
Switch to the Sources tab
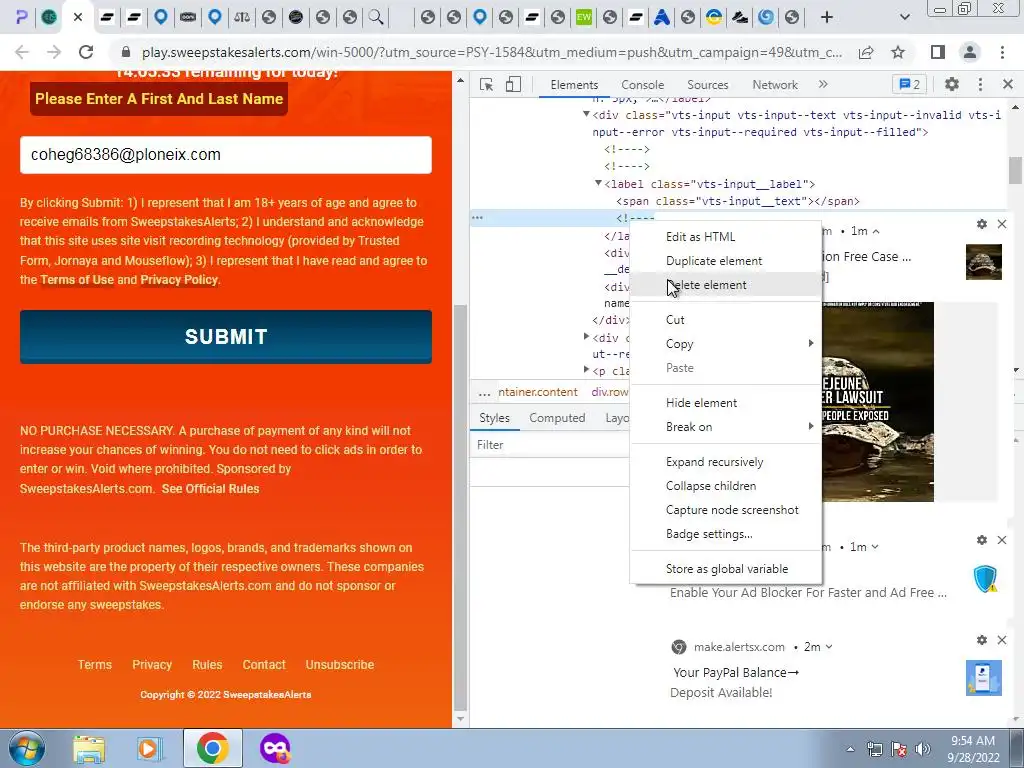[x=707, y=85]
